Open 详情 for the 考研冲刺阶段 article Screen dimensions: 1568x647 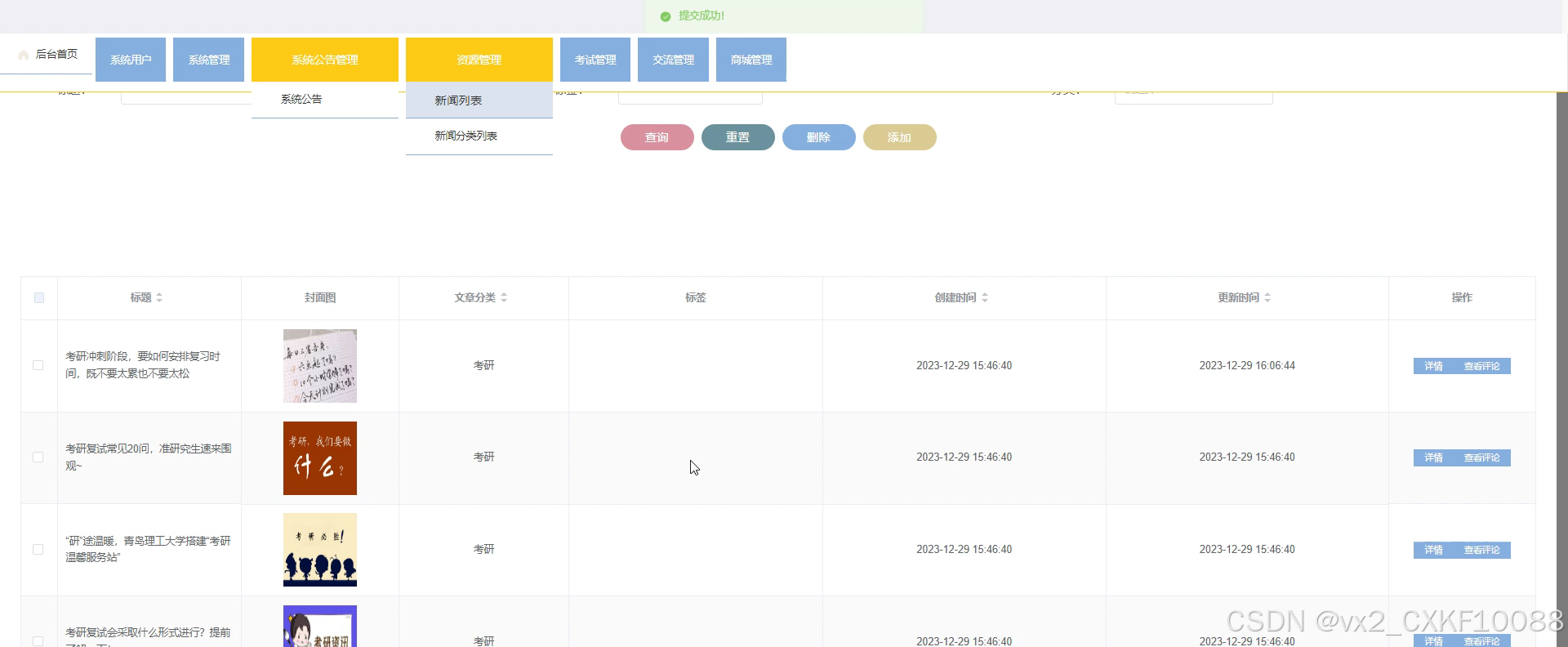point(1433,366)
